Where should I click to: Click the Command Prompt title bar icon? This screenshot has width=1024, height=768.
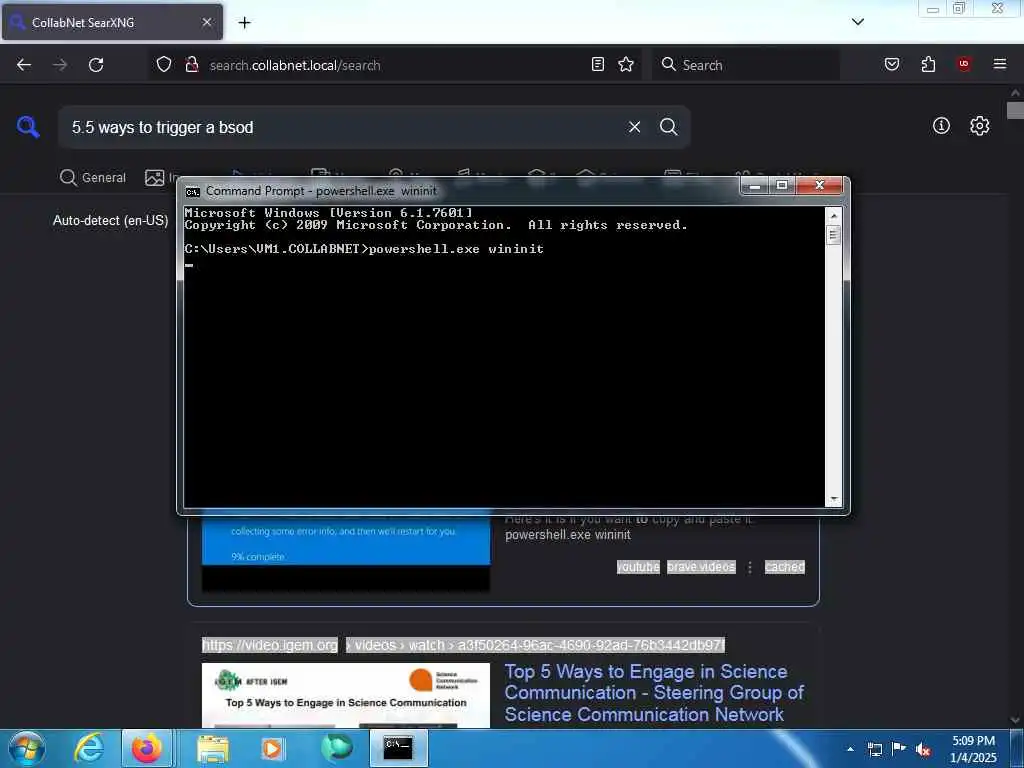coord(192,191)
